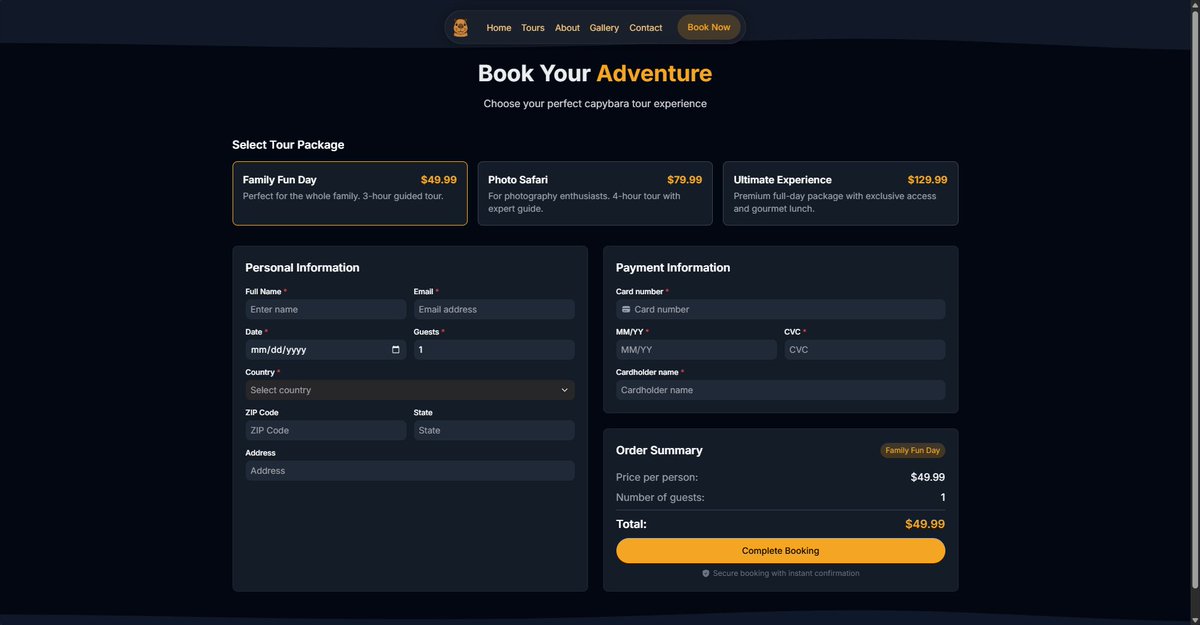This screenshot has height=625, width=1200.
Task: Go to Home in navigation bar
Action: coord(499,28)
